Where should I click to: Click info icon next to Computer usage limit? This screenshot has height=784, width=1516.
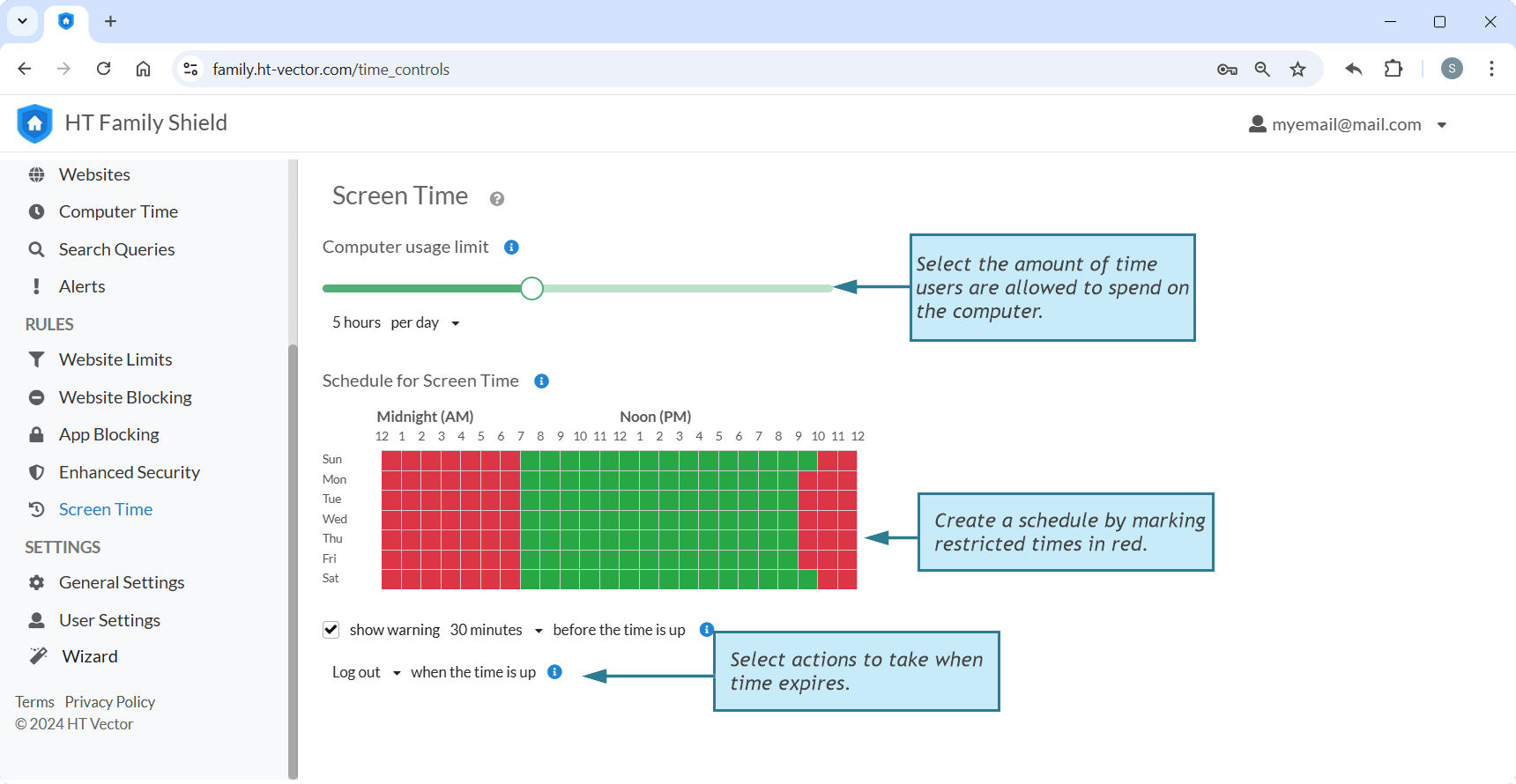pyautogui.click(x=511, y=248)
